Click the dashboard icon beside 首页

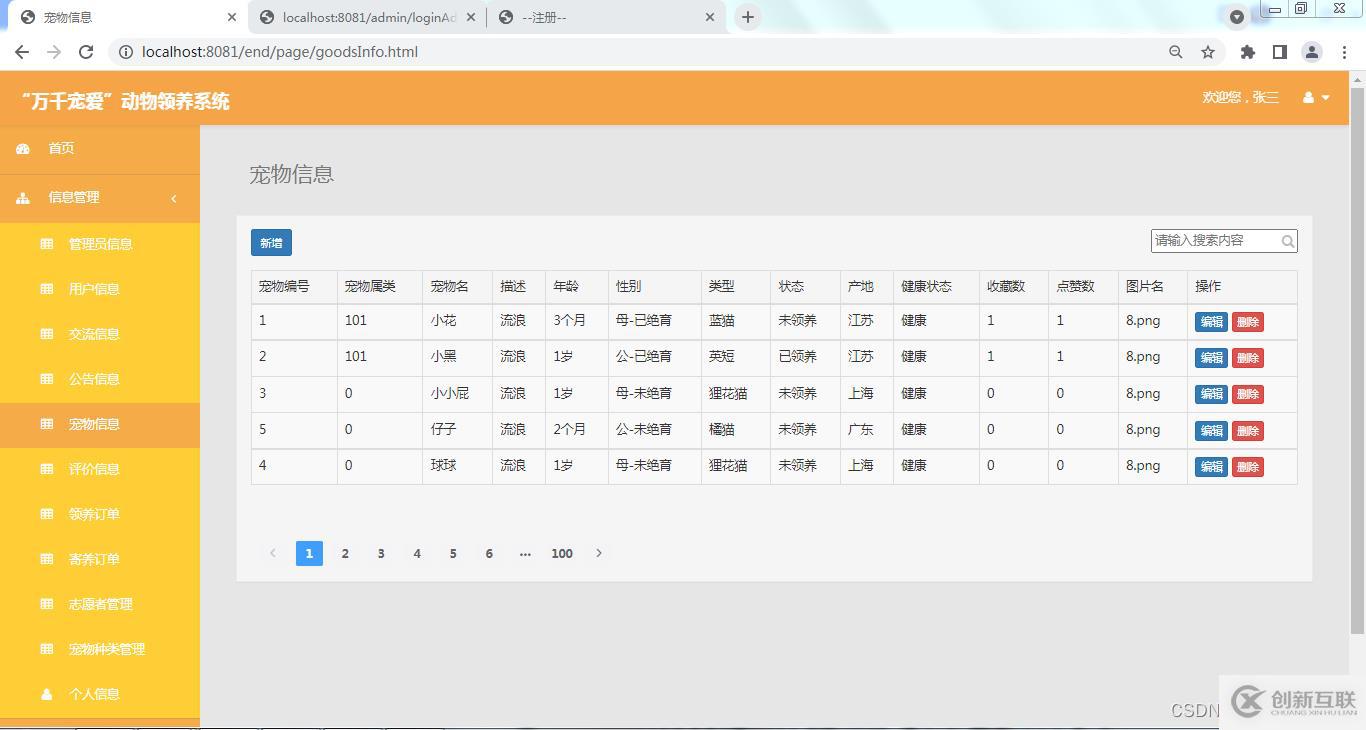pyautogui.click(x=23, y=148)
